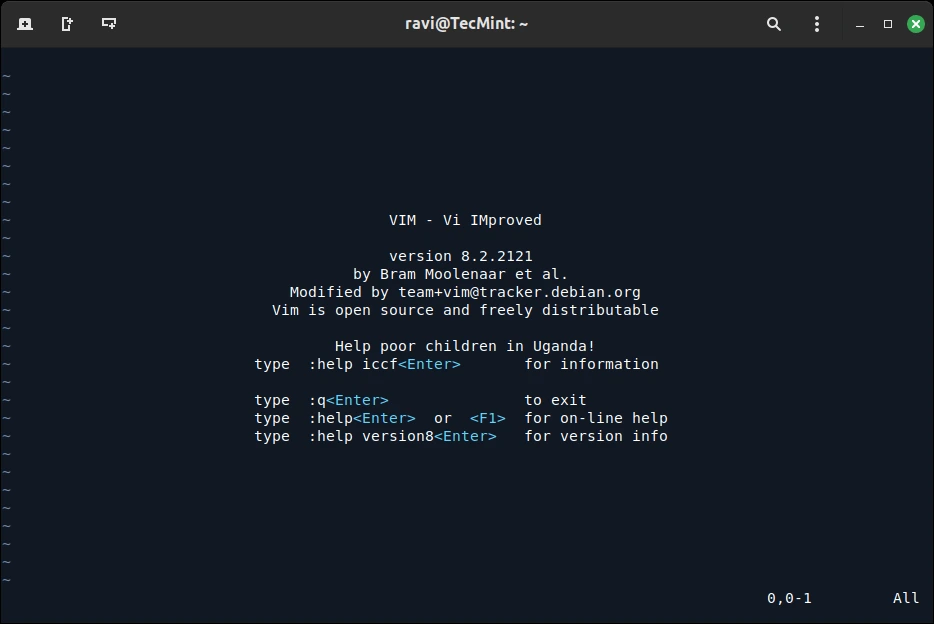Click the new session icon in header bar
Image resolution: width=934 pixels, height=624 pixels.
click(x=25, y=24)
